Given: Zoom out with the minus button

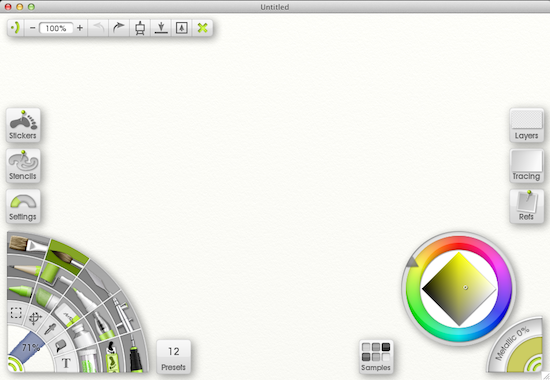Looking at the screenshot, I should (x=33, y=28).
